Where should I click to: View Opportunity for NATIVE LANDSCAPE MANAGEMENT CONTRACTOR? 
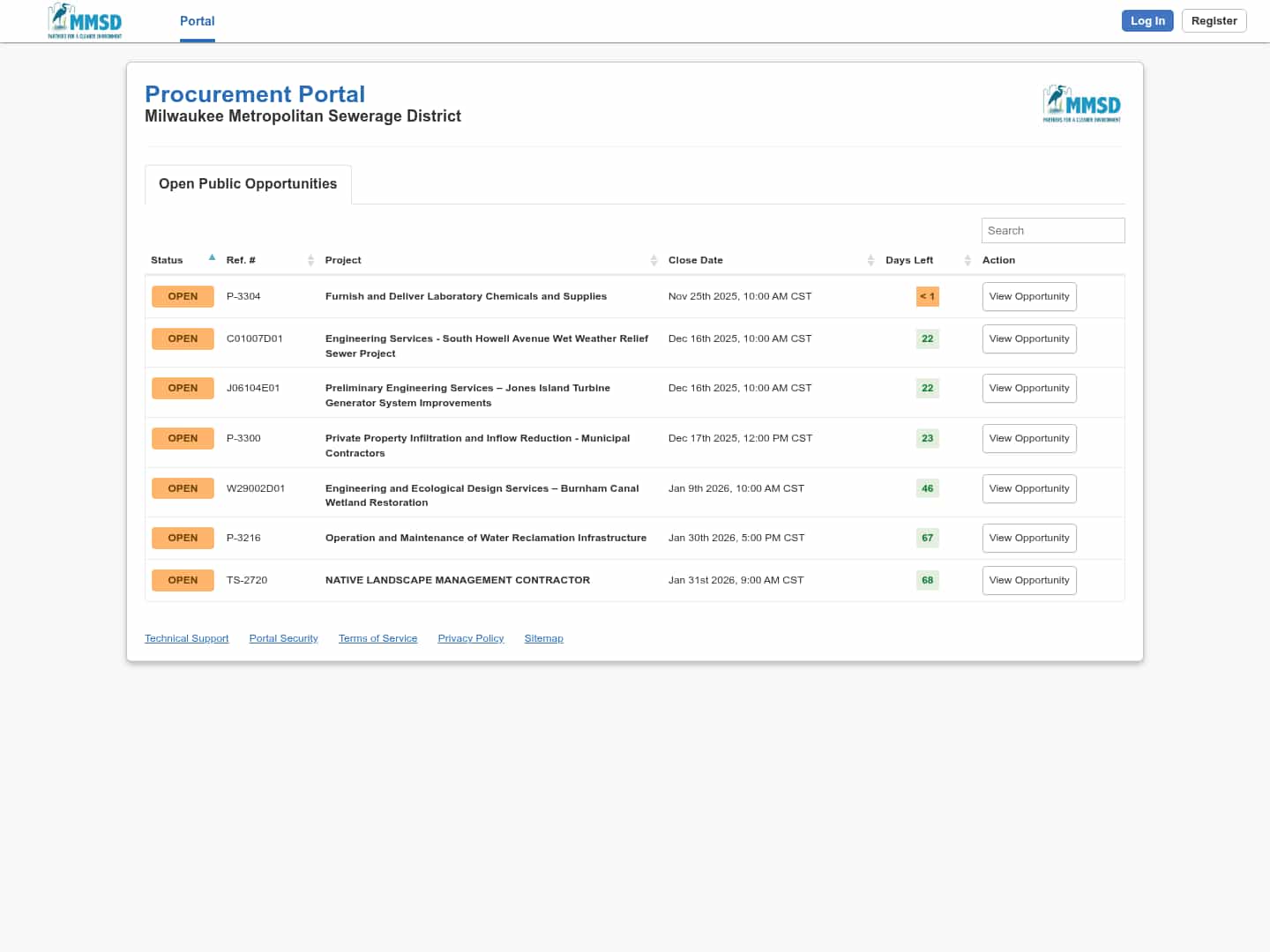1028,581
